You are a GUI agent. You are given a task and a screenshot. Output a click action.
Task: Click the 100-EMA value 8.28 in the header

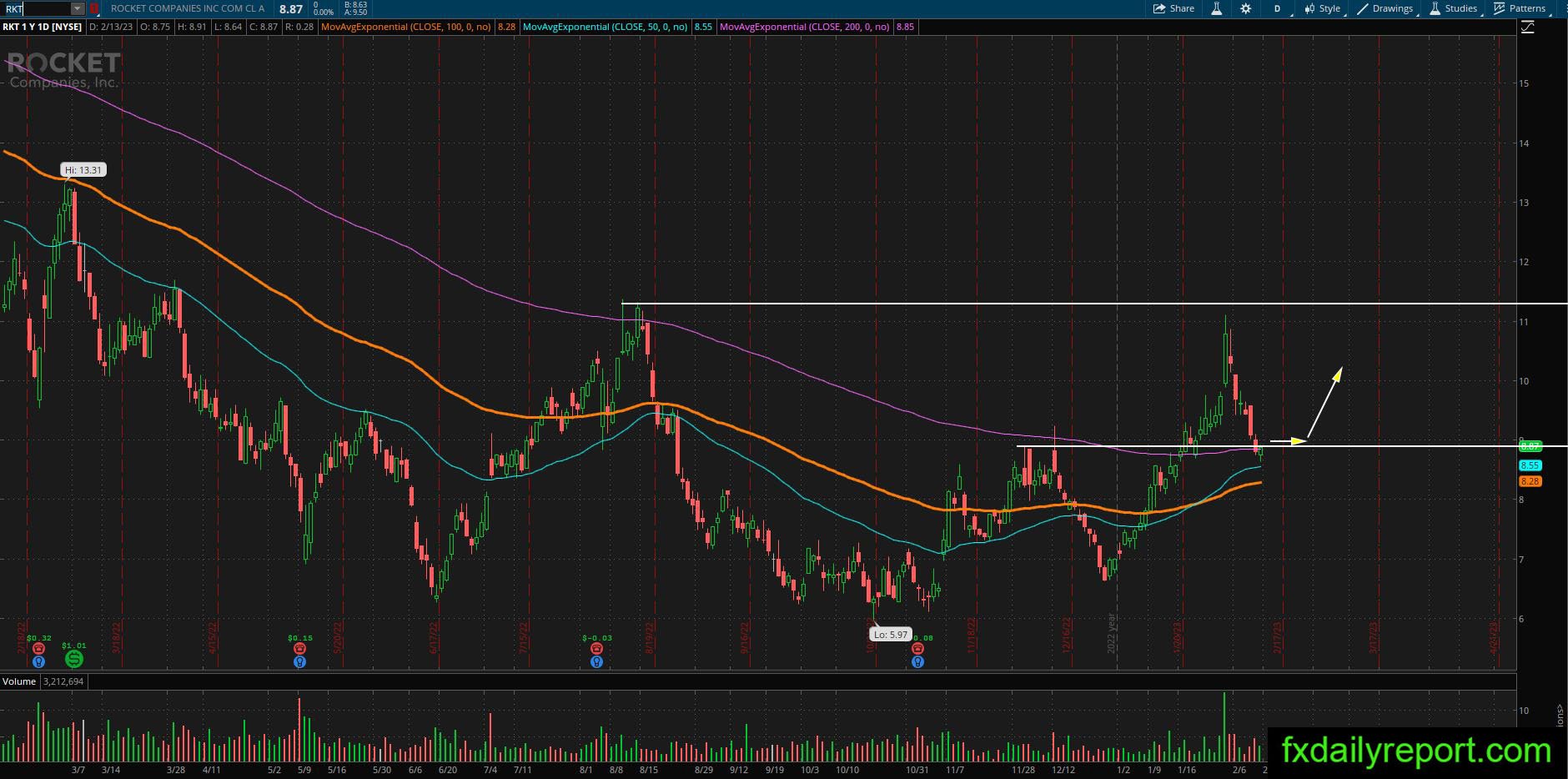(506, 27)
